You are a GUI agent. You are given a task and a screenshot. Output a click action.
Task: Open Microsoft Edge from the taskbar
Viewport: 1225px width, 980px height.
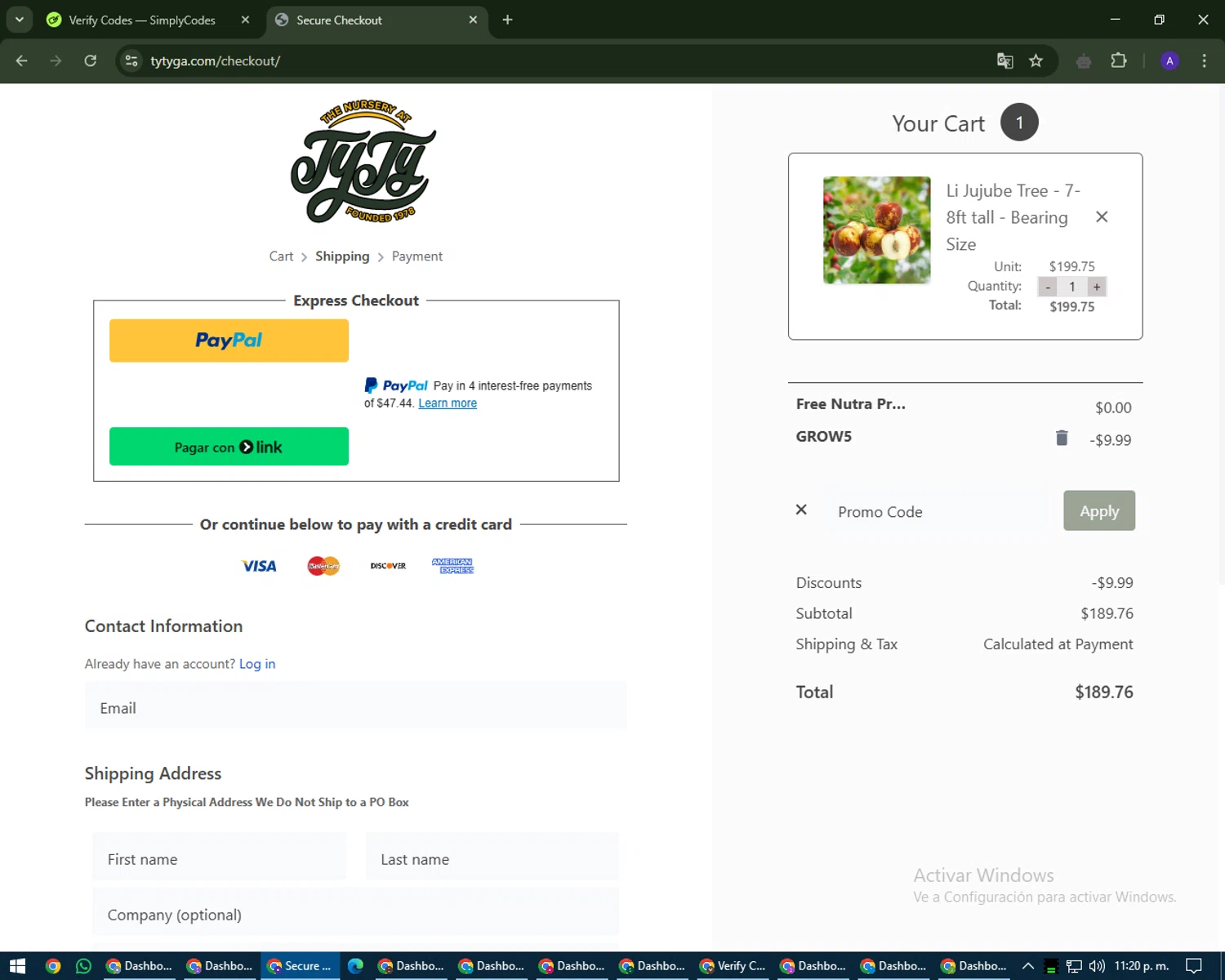[x=355, y=966]
